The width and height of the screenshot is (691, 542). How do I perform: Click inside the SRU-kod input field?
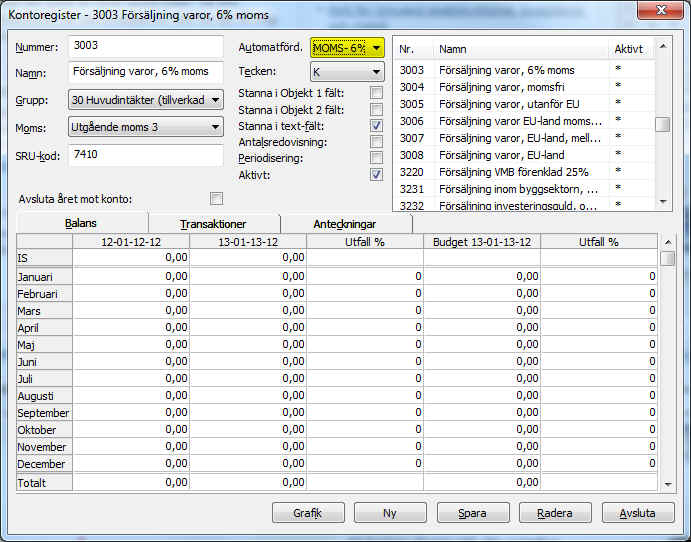pyautogui.click(x=145, y=155)
